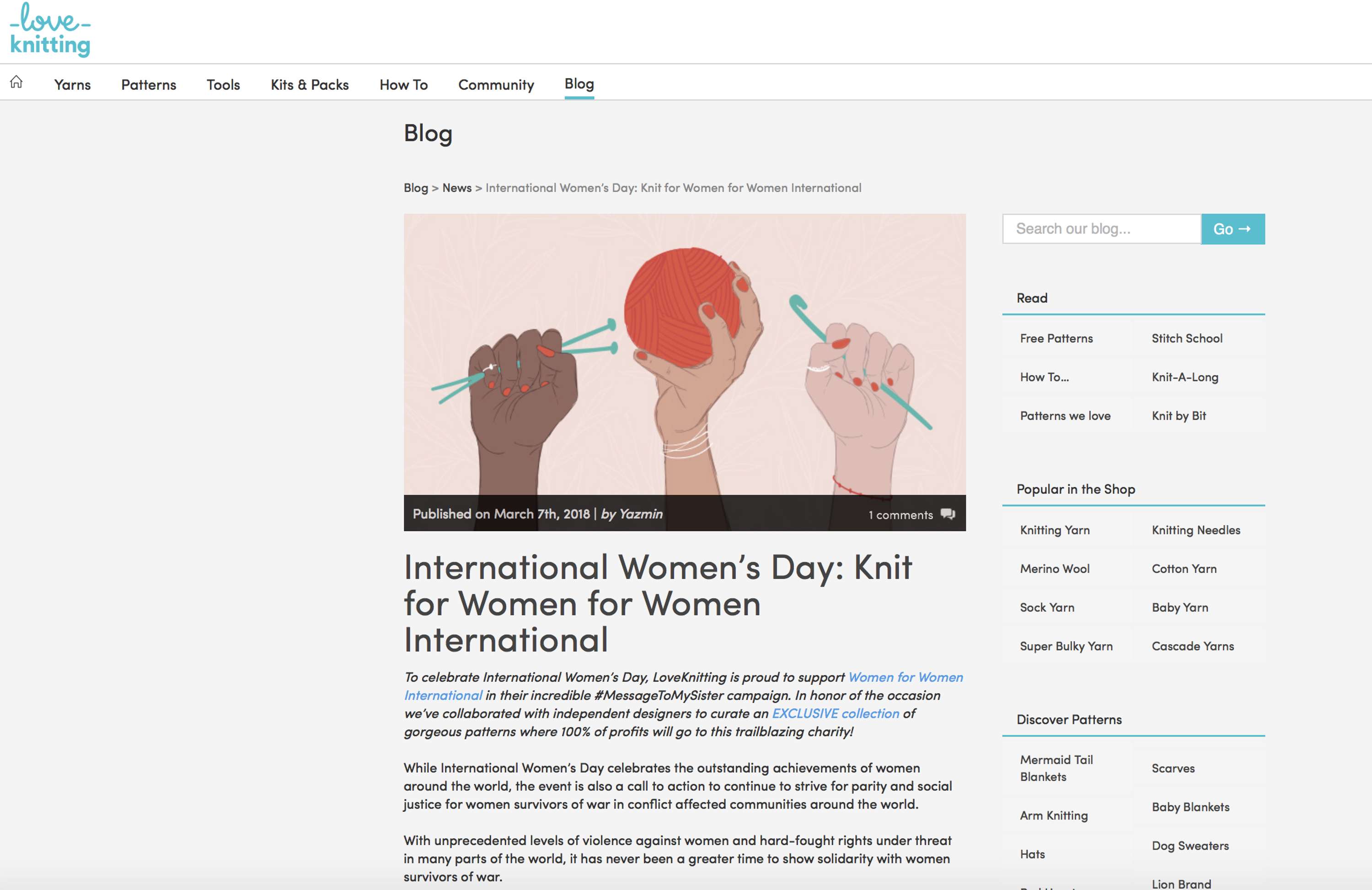Open How To... in Read section
The width and height of the screenshot is (1372, 890).
(x=1044, y=377)
